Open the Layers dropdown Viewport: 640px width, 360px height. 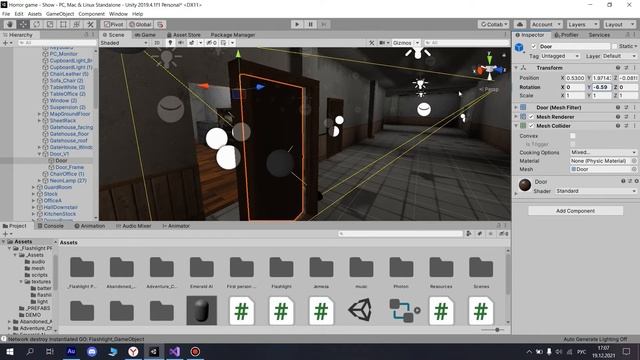pyautogui.click(x=582, y=24)
